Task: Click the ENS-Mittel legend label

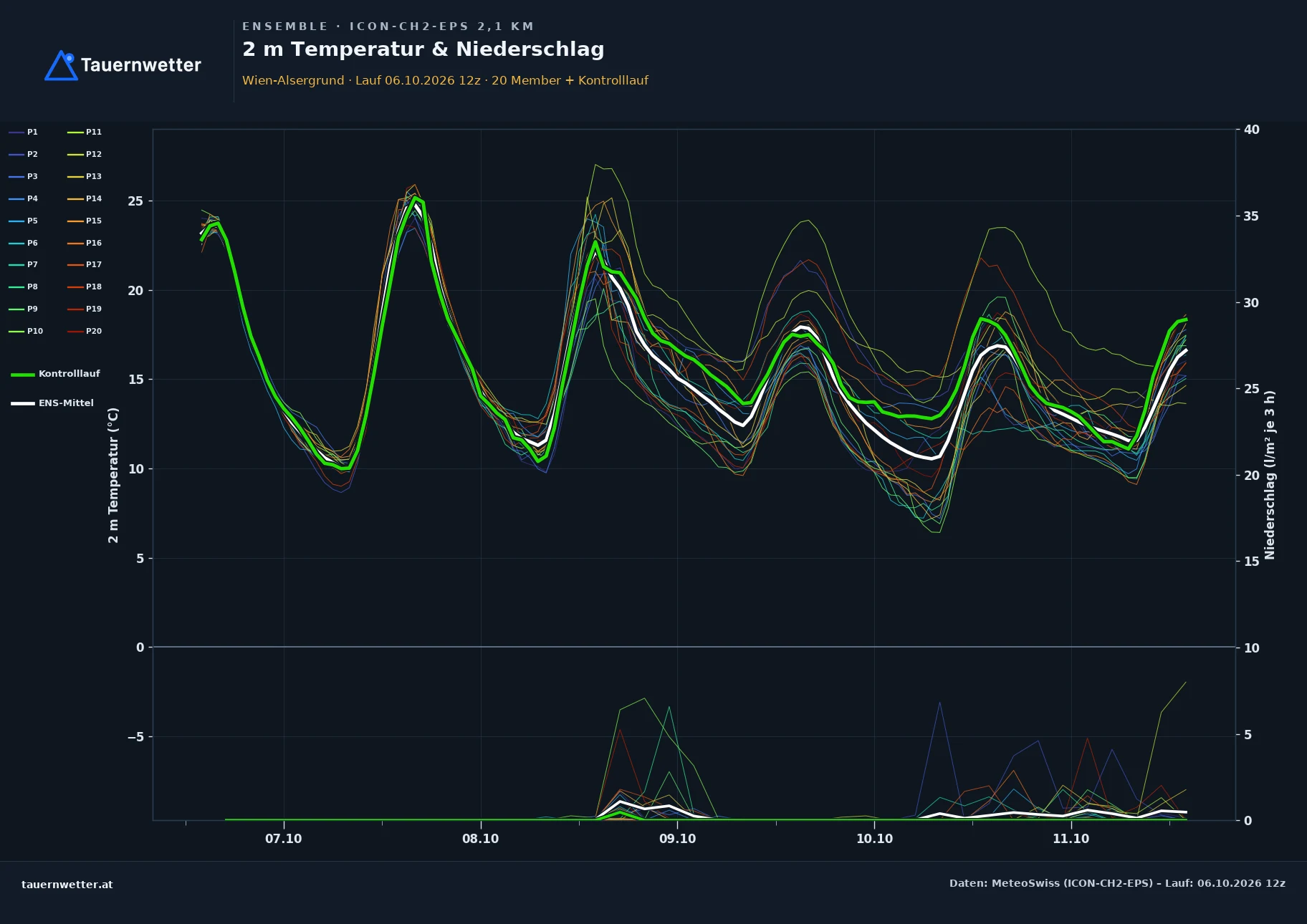Action: (x=66, y=403)
